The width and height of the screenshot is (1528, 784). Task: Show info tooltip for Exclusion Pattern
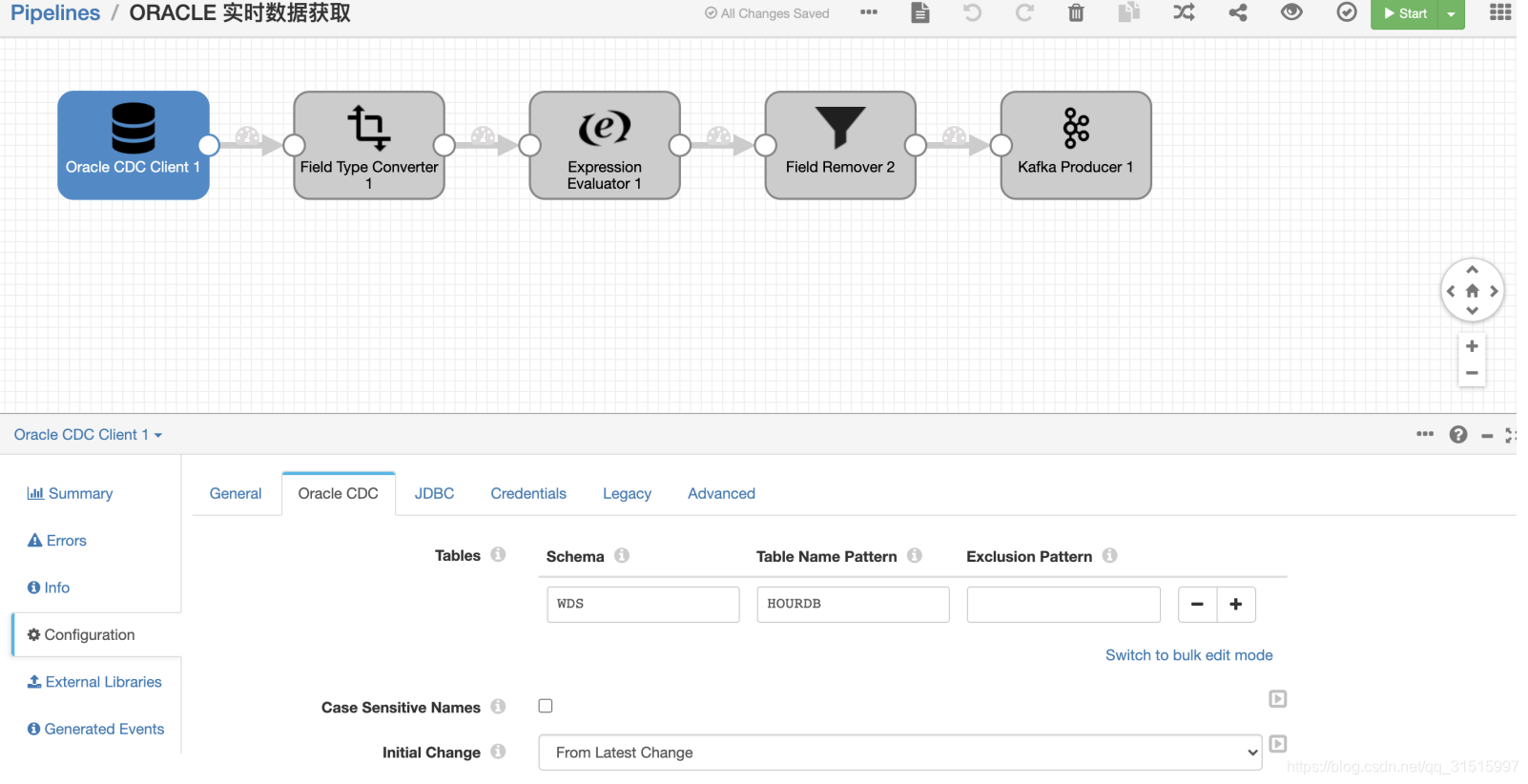[x=1109, y=555]
